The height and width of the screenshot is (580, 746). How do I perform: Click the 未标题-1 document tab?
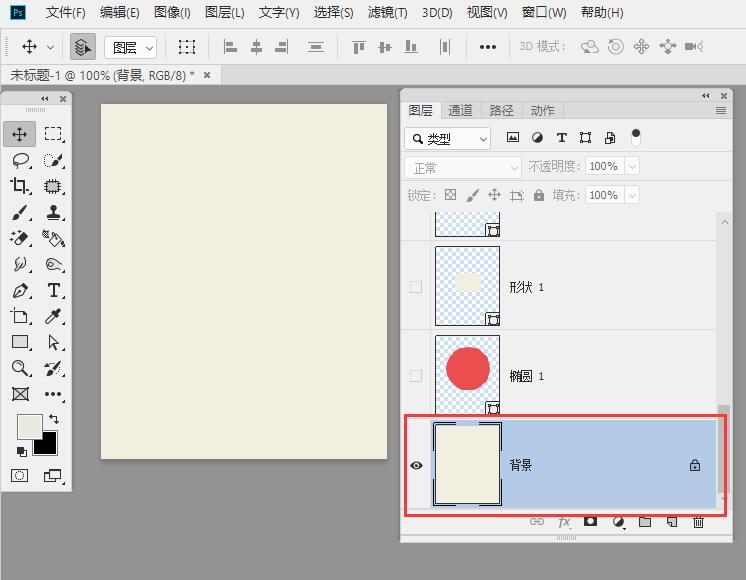click(102, 75)
